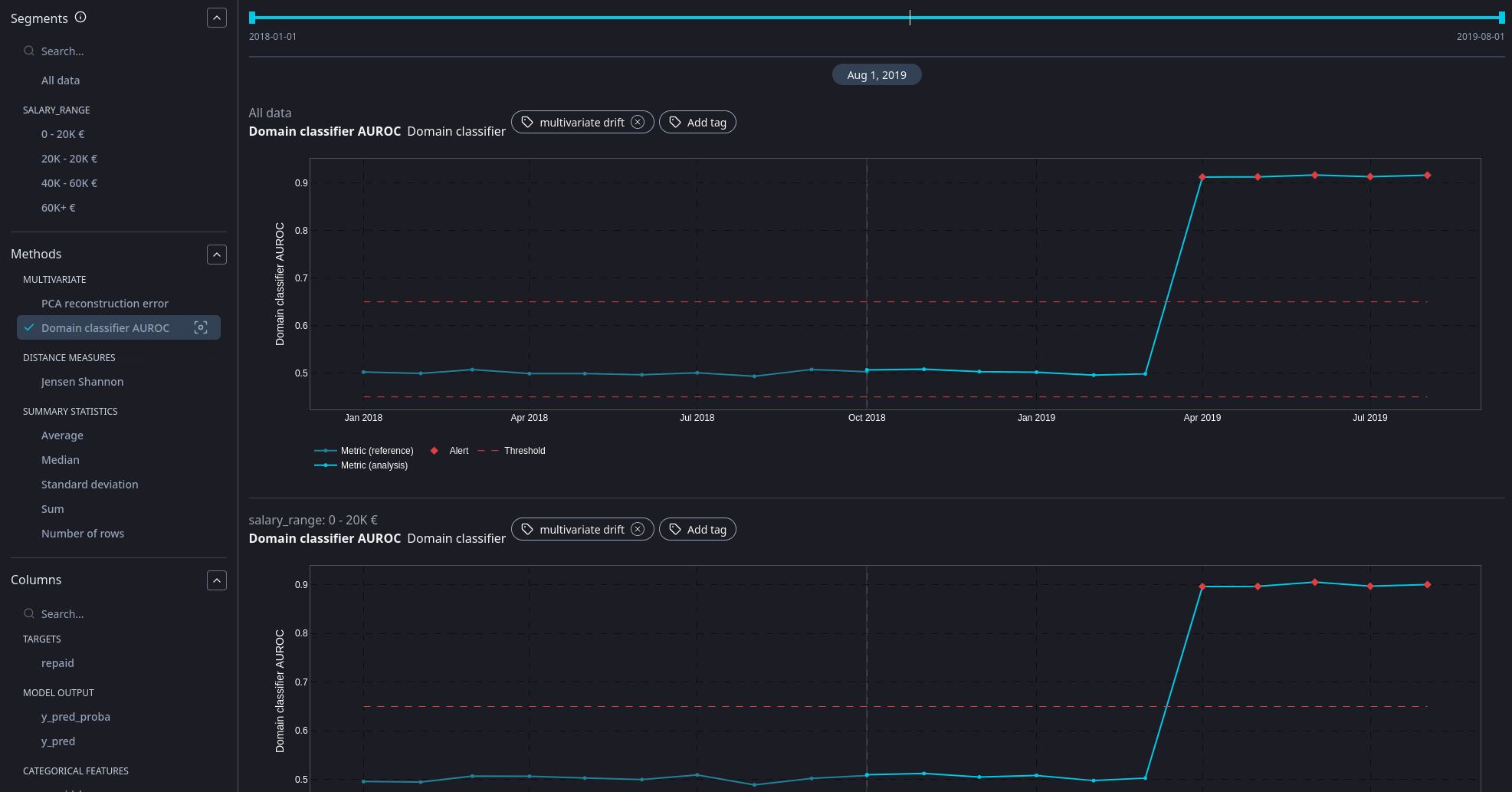
Task: Collapse the Methods panel
Action: tap(217, 255)
